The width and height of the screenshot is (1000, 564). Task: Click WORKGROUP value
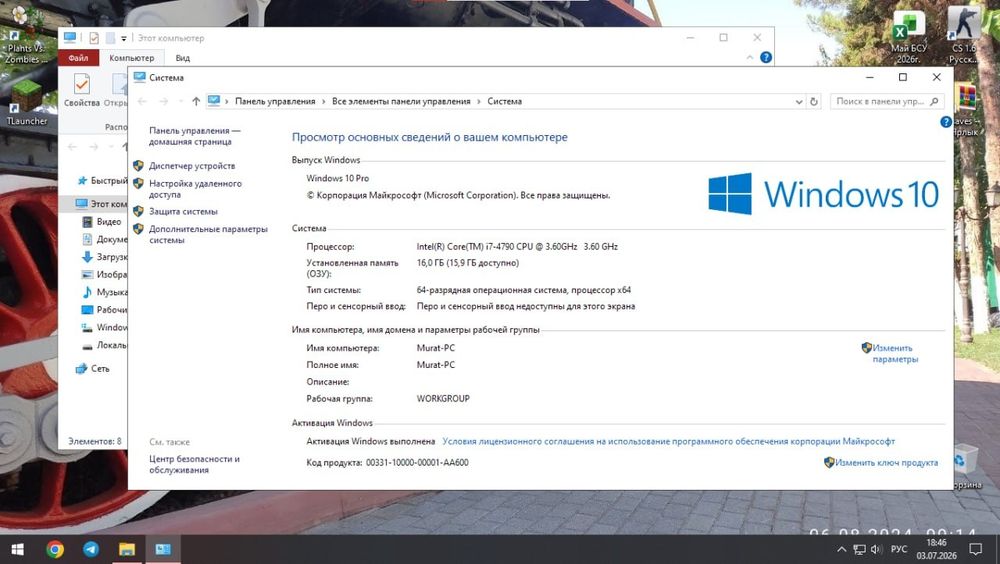pyautogui.click(x=443, y=399)
